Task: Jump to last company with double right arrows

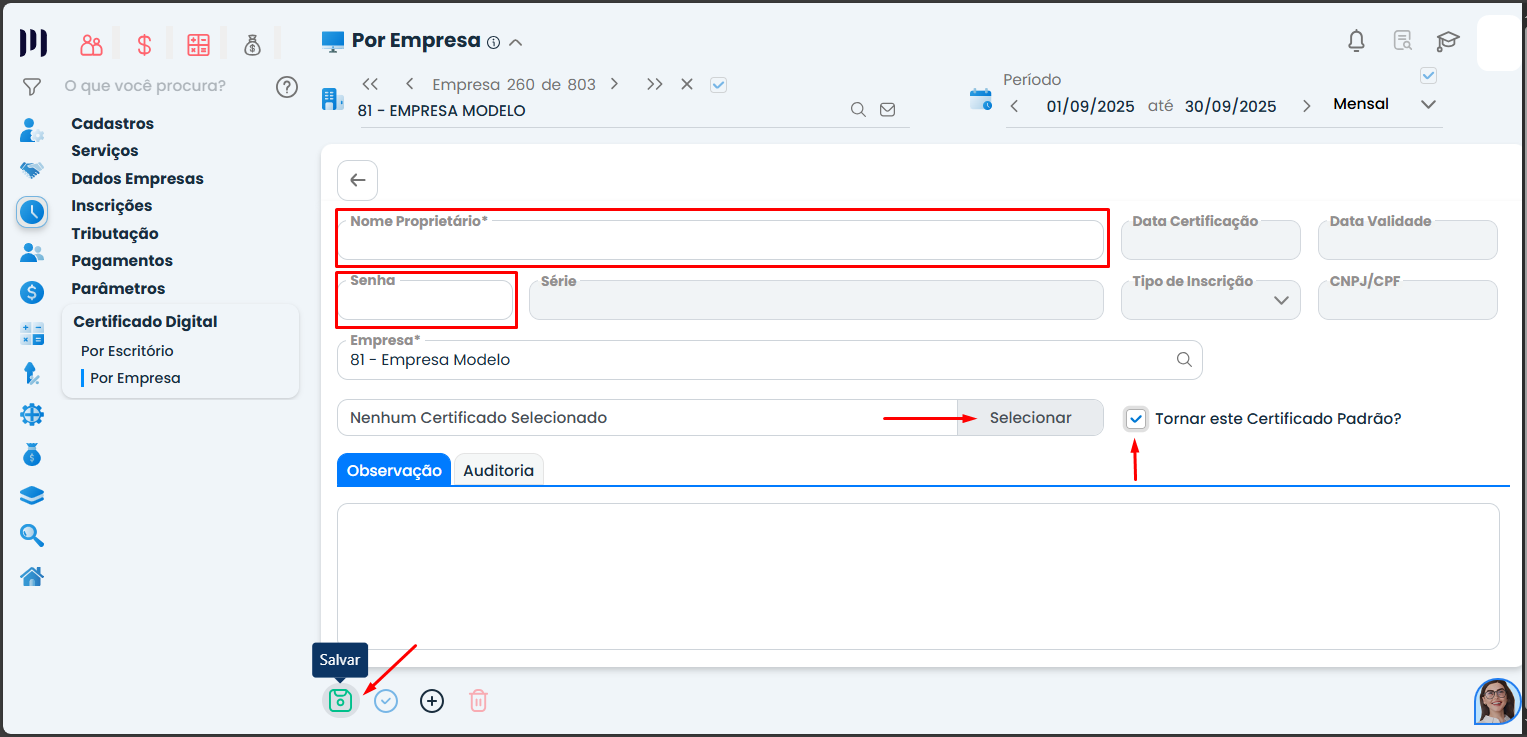Action: click(654, 84)
